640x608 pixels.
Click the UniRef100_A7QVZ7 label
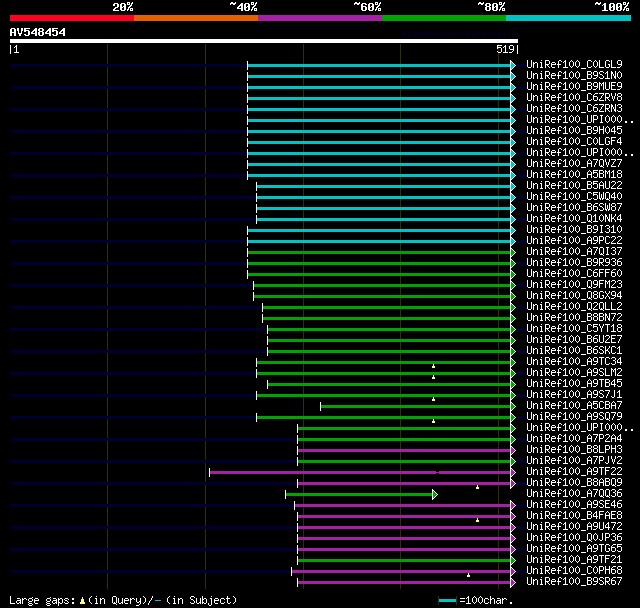pos(574,164)
